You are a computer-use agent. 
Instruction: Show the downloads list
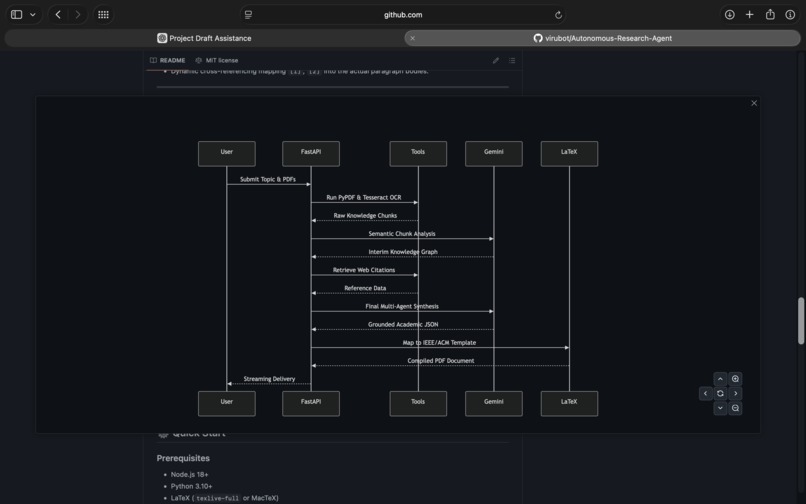pos(729,14)
